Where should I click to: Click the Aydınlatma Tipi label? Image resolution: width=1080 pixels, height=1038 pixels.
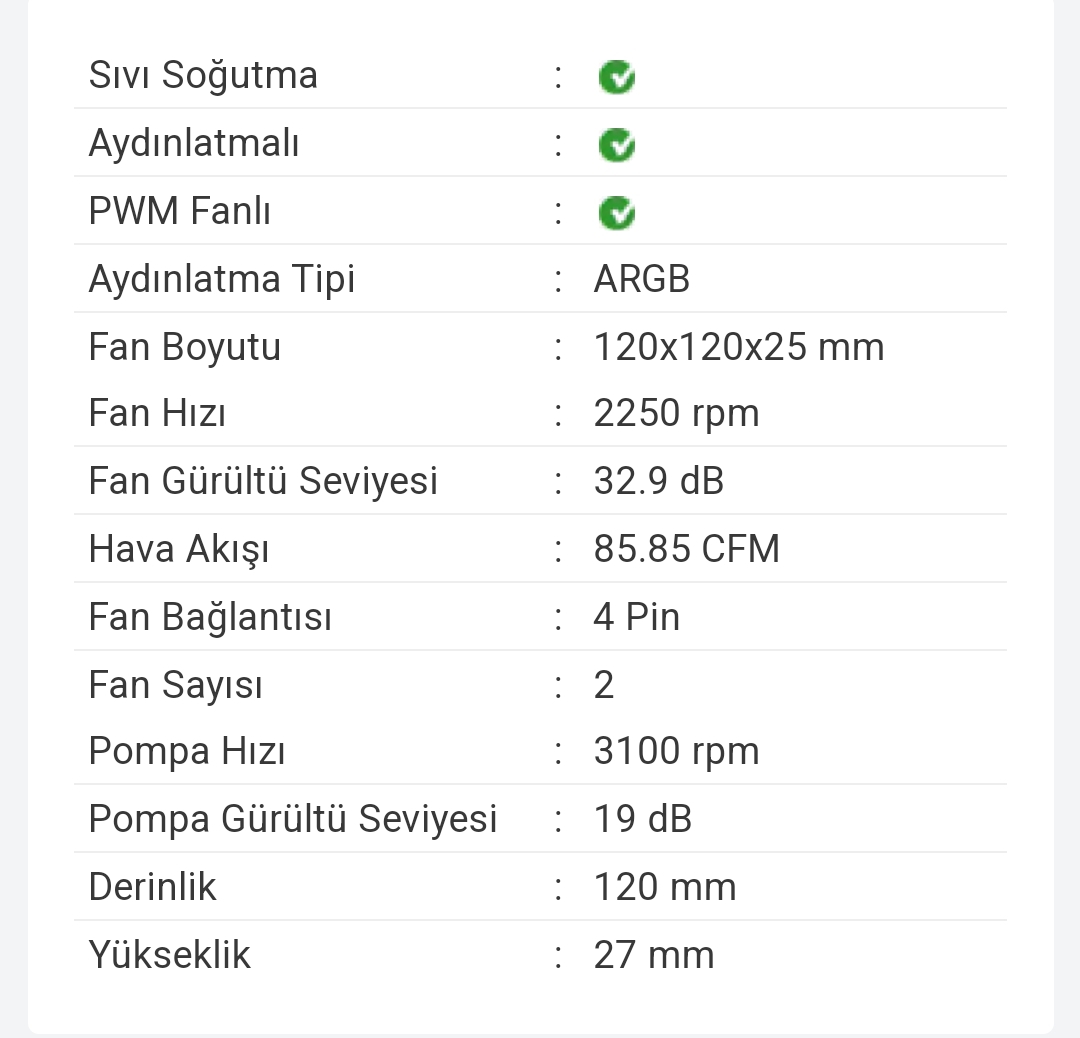222,279
